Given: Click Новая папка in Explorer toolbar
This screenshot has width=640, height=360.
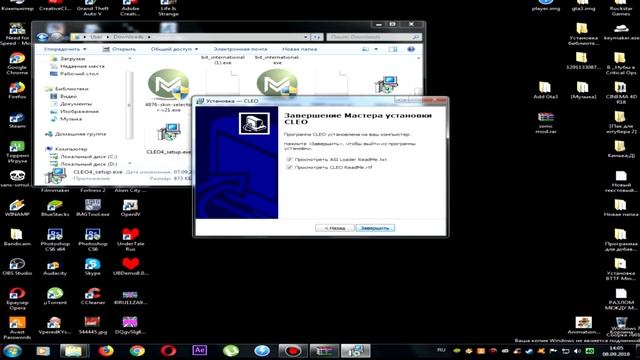Looking at the screenshot, I should (299, 49).
